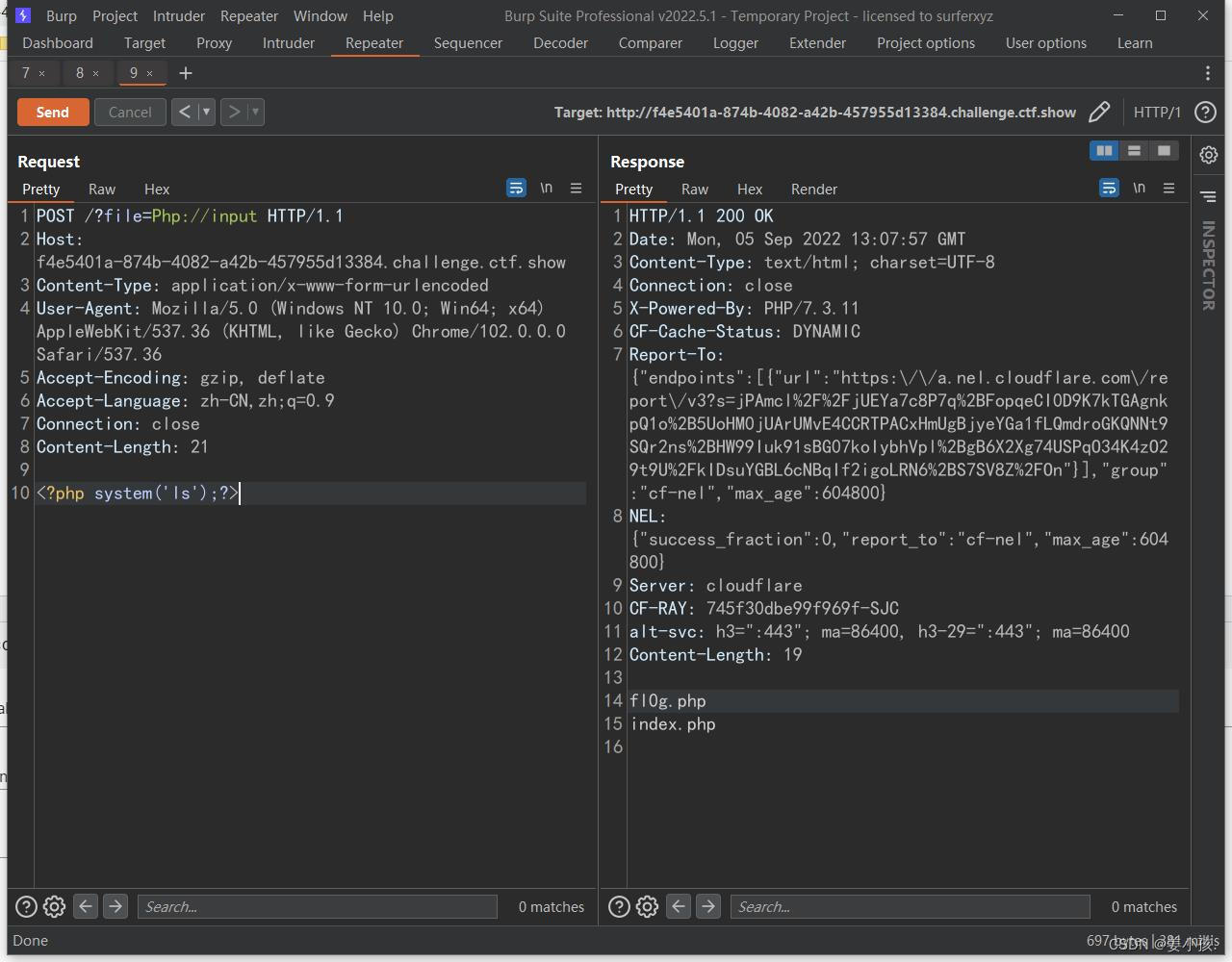Go to next Response search match
Viewport: 1232px width, 962px height.
coord(708,906)
